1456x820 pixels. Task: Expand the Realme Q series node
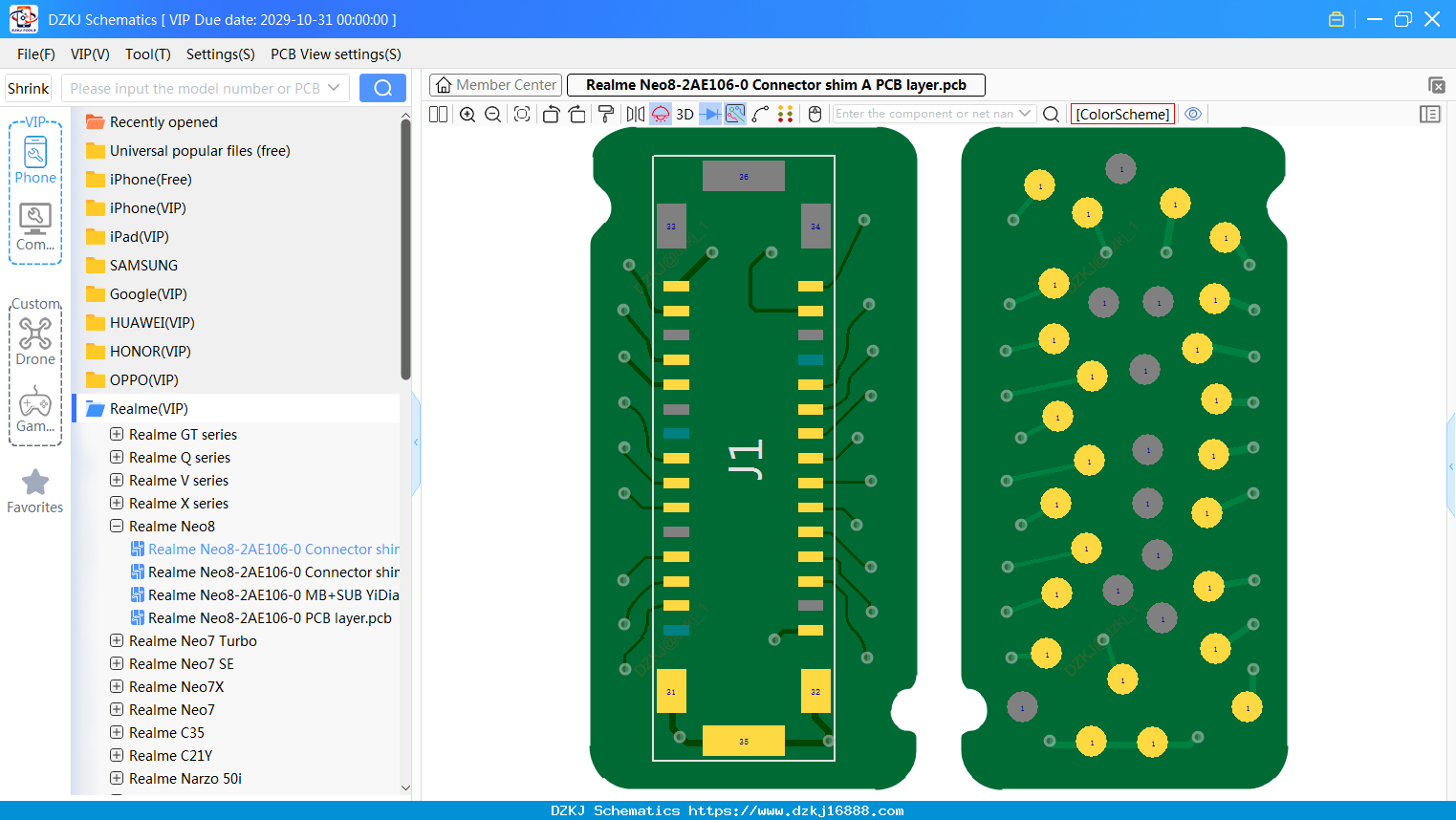click(x=117, y=457)
